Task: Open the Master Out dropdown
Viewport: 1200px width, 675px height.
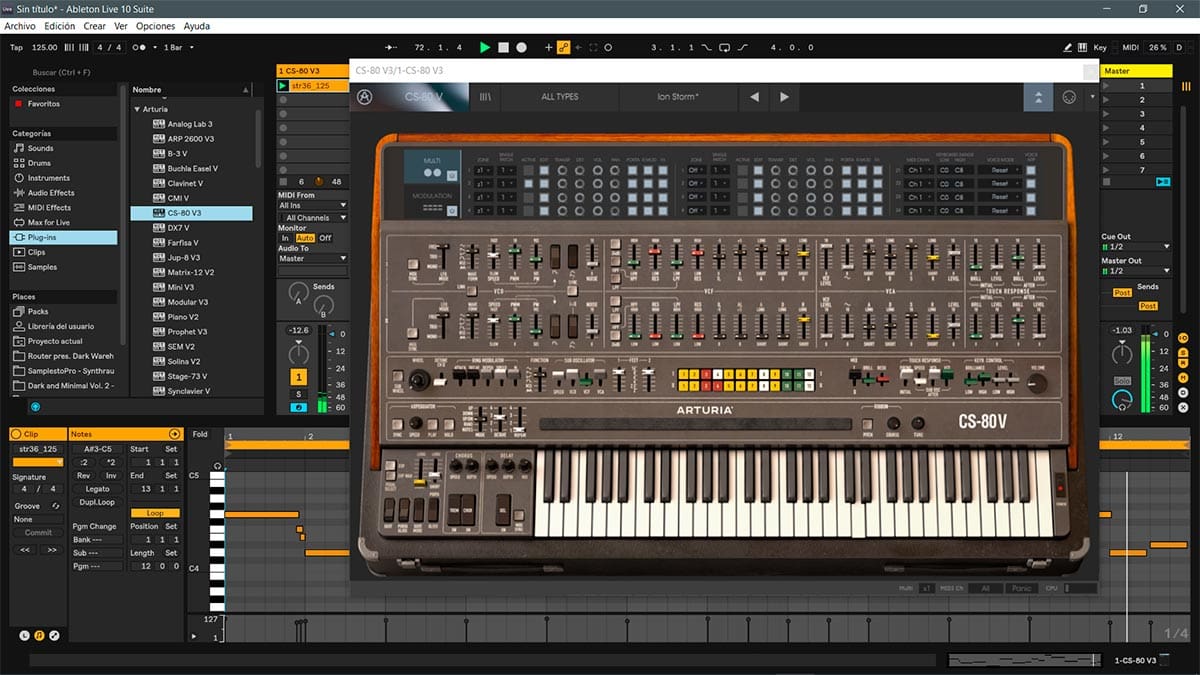Action: pos(1136,270)
